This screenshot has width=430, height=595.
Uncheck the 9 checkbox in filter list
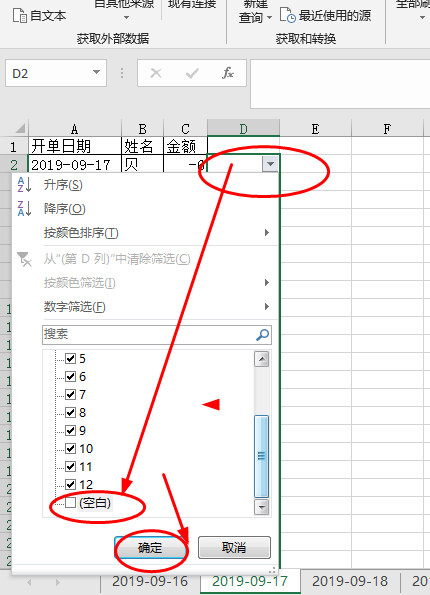click(71, 430)
